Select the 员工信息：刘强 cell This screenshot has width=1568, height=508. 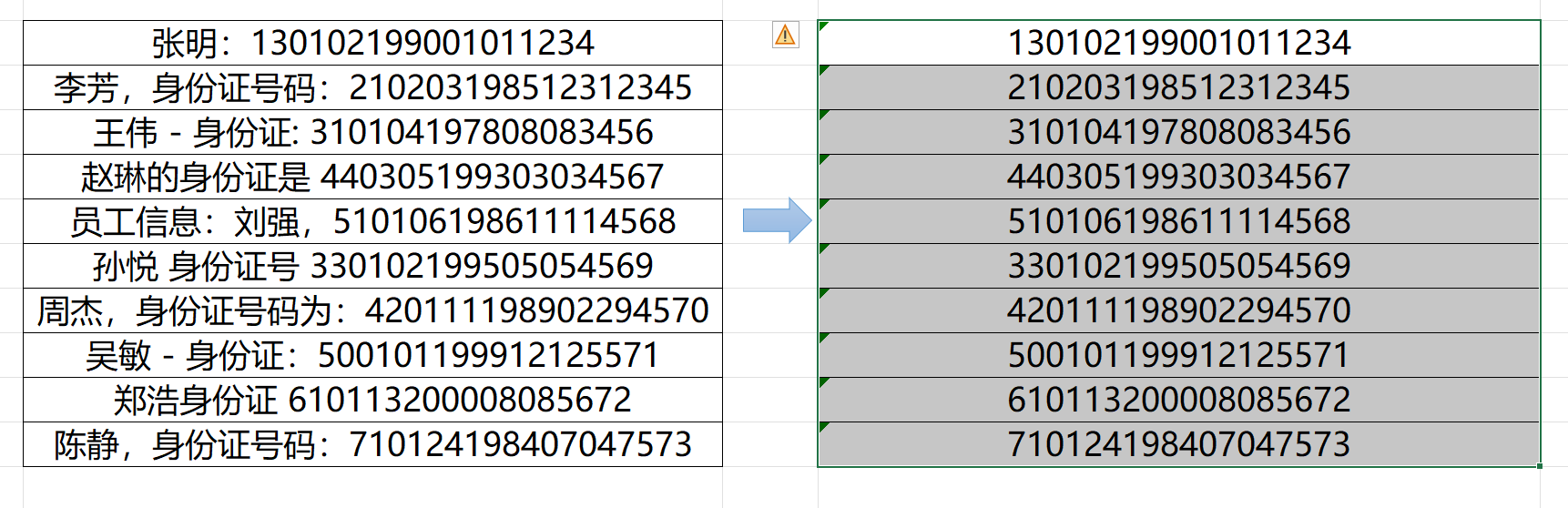(x=372, y=221)
